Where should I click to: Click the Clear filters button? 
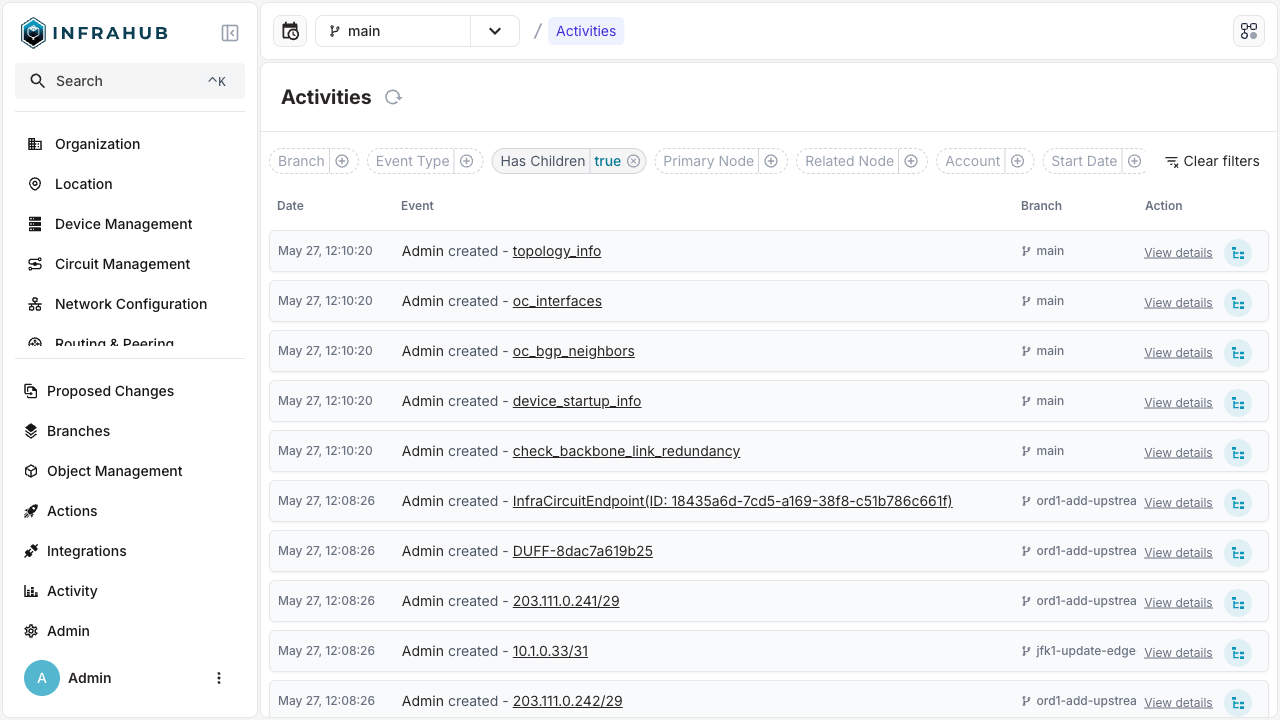1212,161
